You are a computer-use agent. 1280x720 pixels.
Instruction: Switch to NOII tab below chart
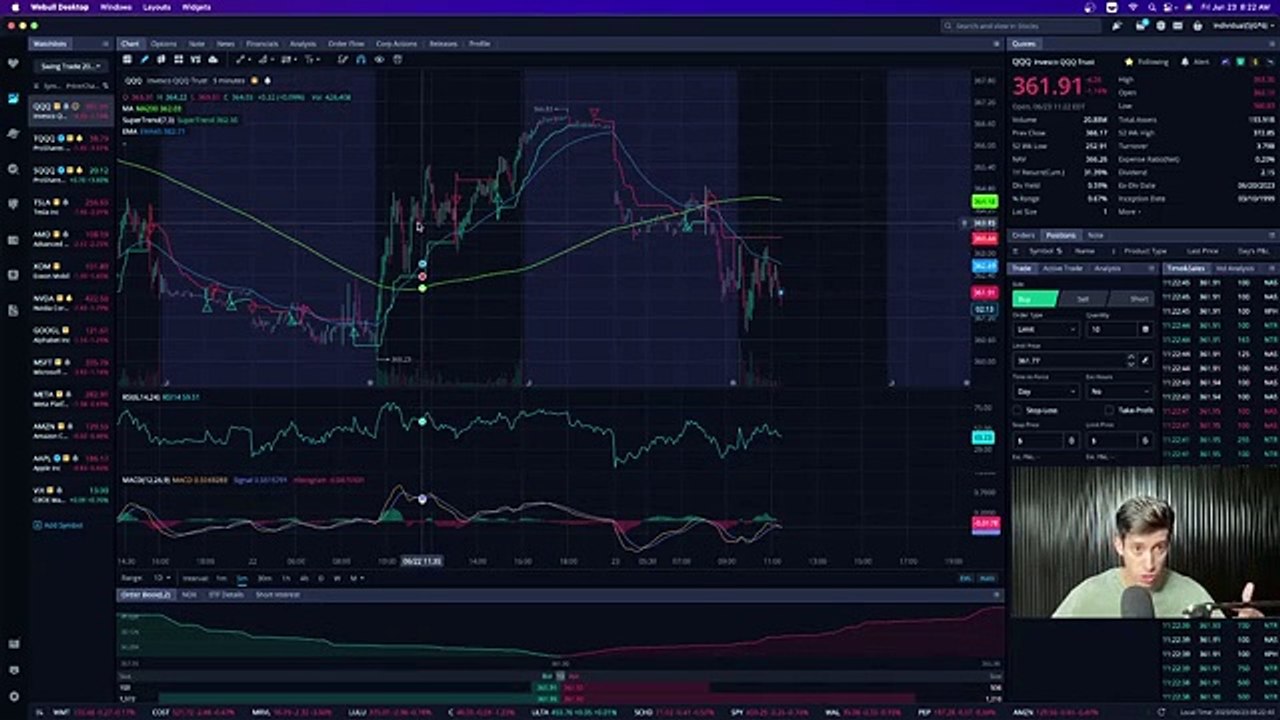[189, 595]
